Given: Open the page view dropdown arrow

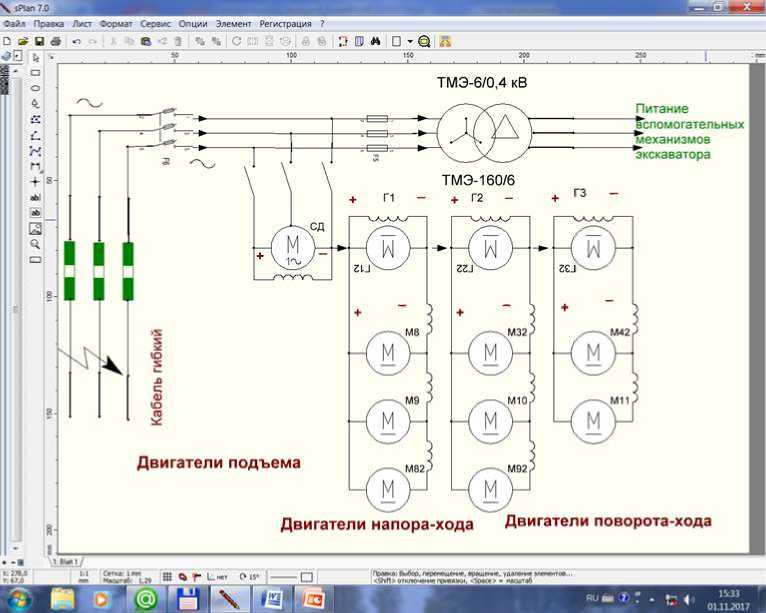Looking at the screenshot, I should coord(410,42).
